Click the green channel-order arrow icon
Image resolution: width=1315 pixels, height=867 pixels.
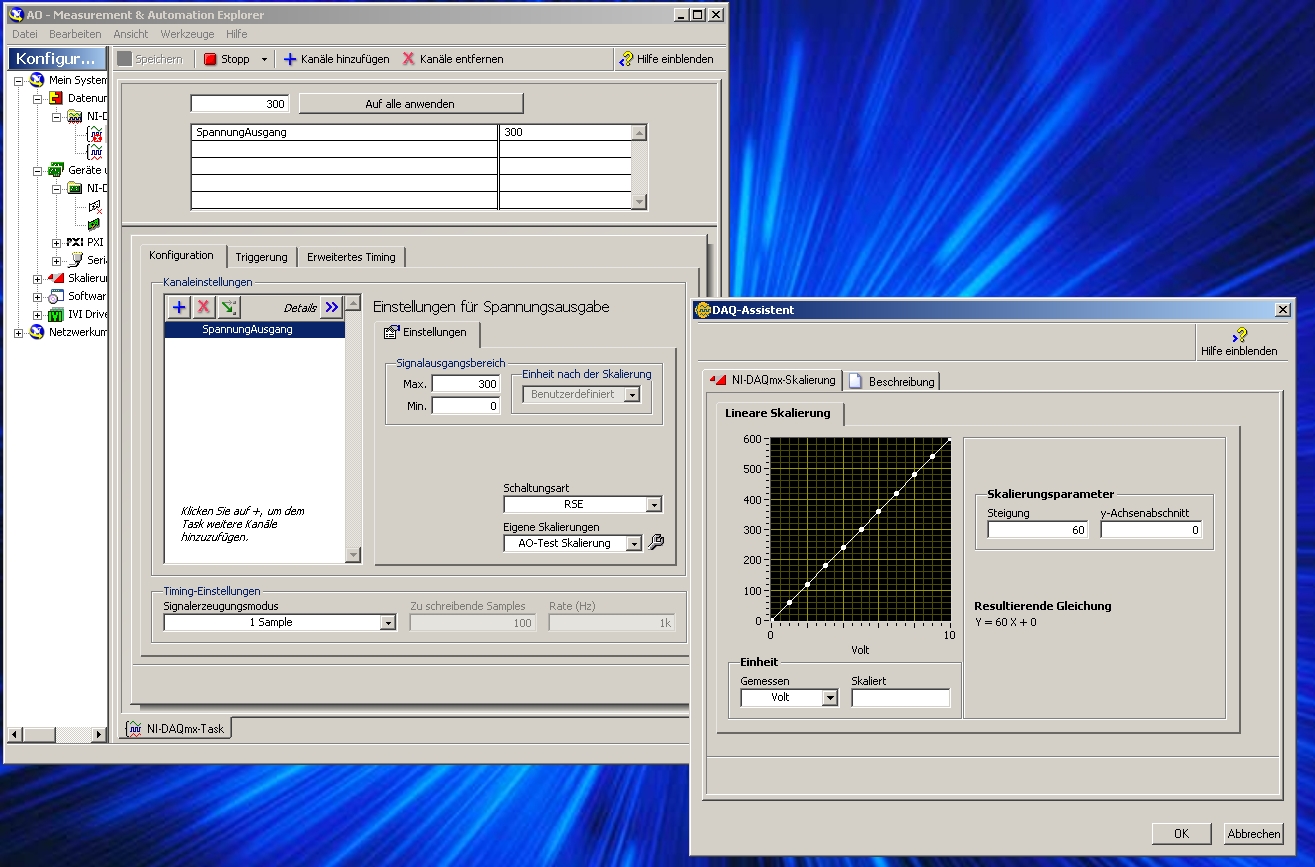229,307
